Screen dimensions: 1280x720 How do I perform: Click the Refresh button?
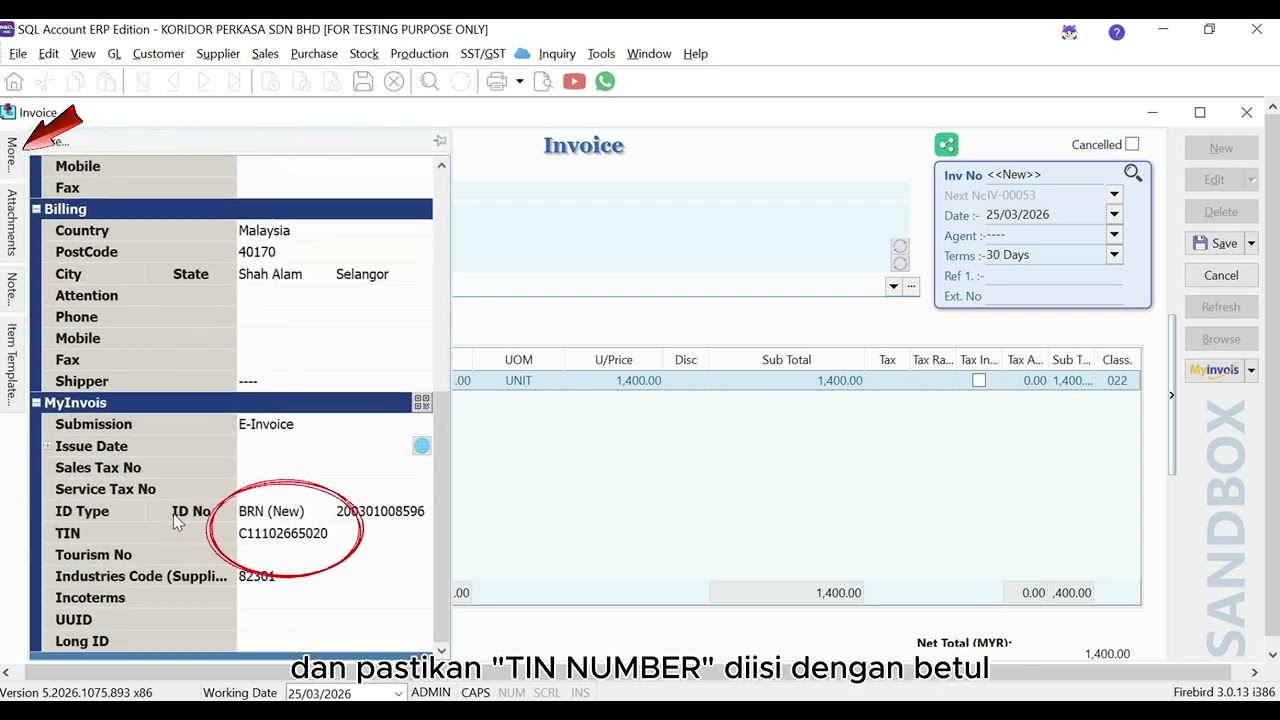click(x=1221, y=307)
